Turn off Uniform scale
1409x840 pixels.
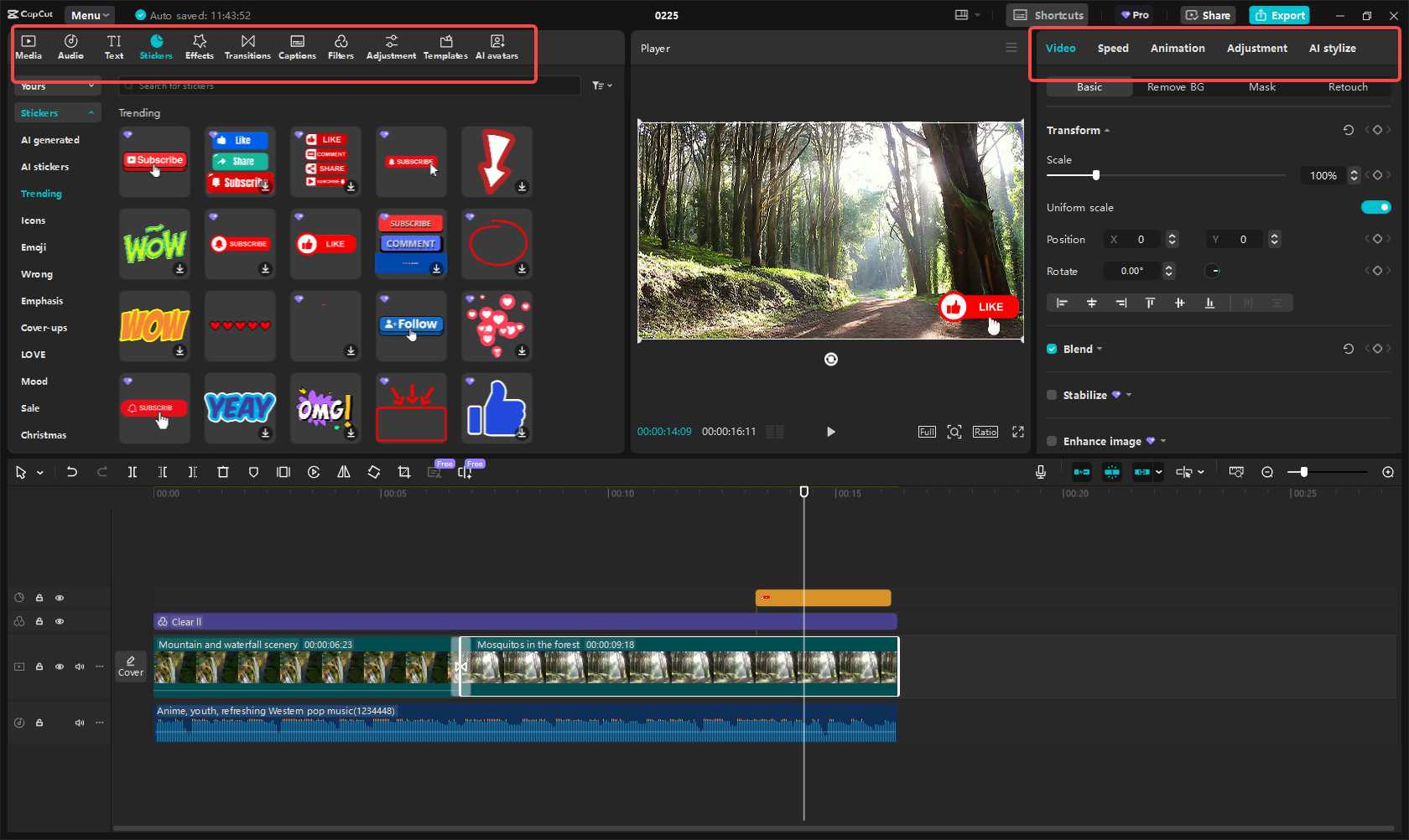click(x=1375, y=207)
